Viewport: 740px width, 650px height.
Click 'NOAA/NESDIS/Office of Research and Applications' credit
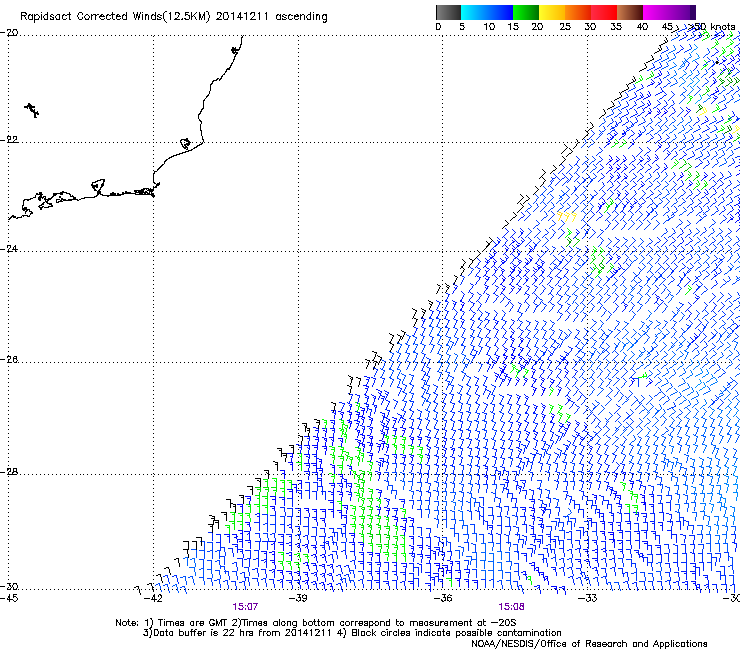click(589, 644)
